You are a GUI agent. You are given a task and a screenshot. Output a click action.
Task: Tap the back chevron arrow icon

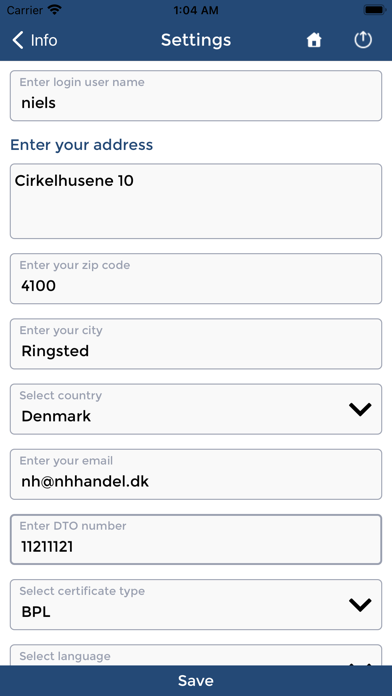[17, 40]
